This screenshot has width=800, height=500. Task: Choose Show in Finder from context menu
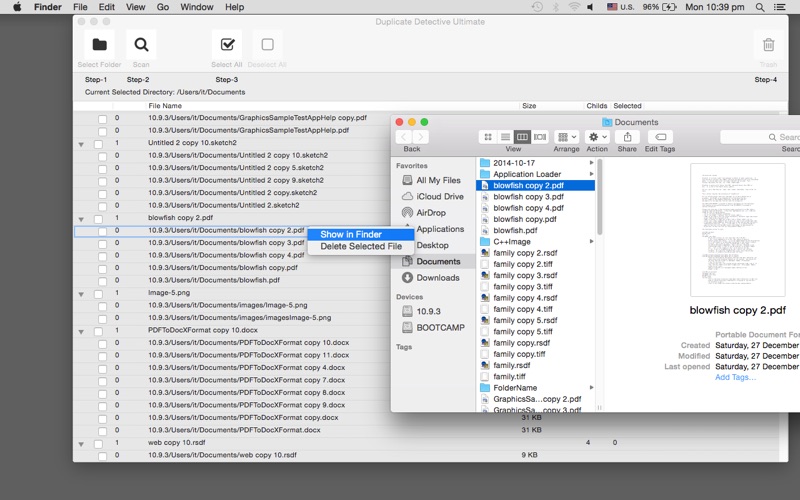point(361,234)
